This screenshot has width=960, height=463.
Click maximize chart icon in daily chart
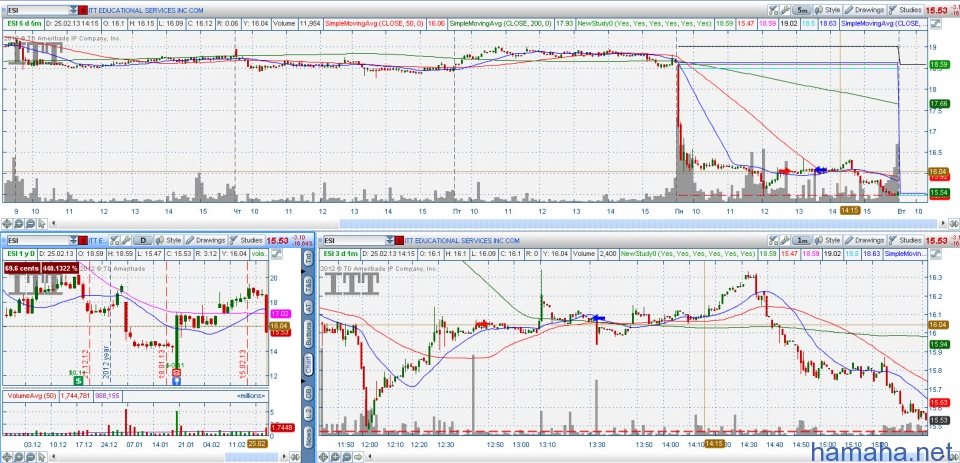[x=276, y=254]
